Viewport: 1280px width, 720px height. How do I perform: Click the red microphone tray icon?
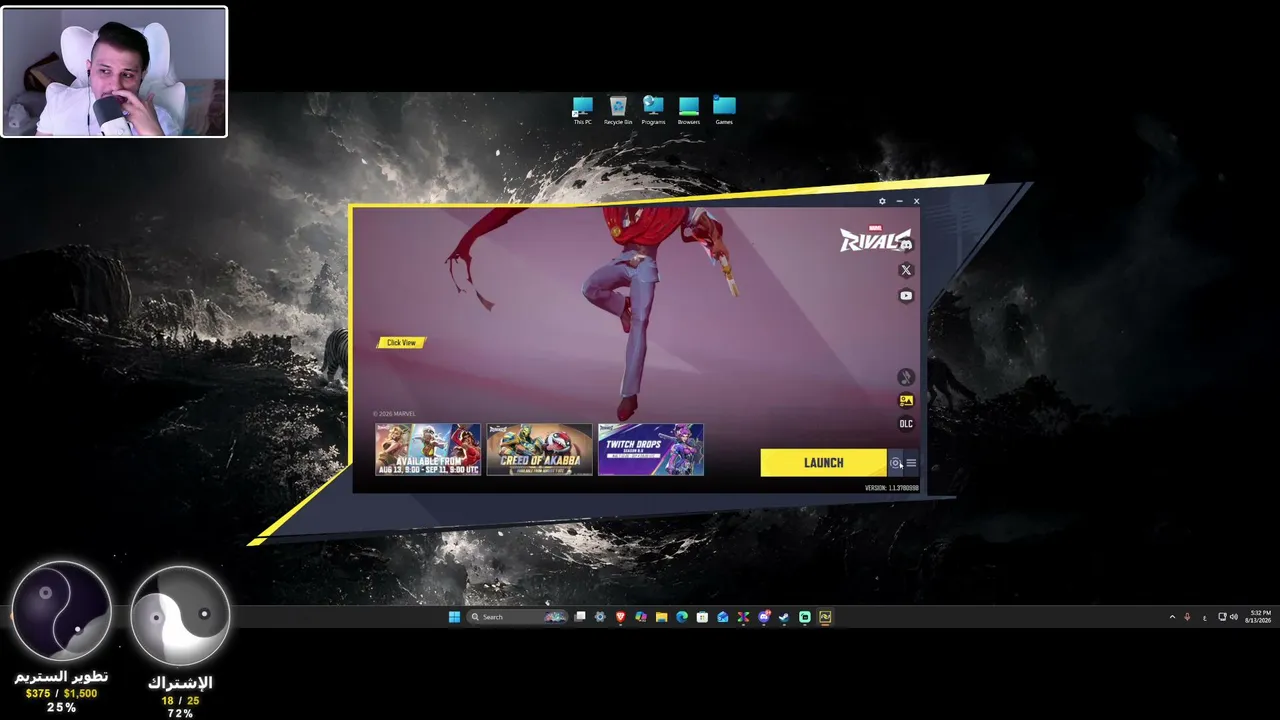tap(1187, 617)
